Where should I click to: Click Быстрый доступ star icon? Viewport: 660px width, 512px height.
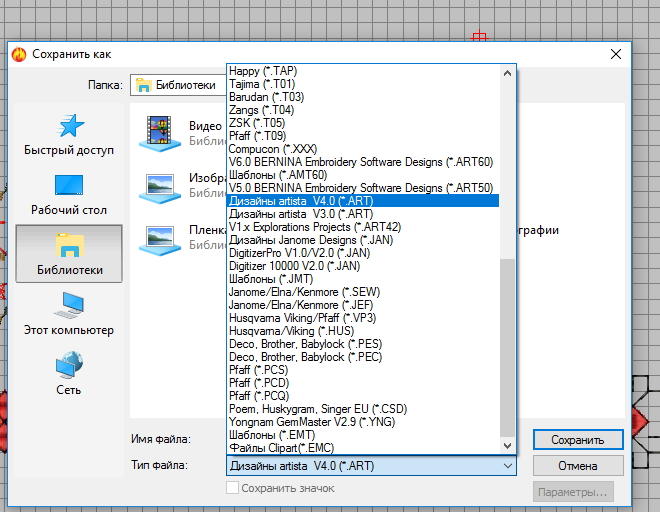coord(69,126)
